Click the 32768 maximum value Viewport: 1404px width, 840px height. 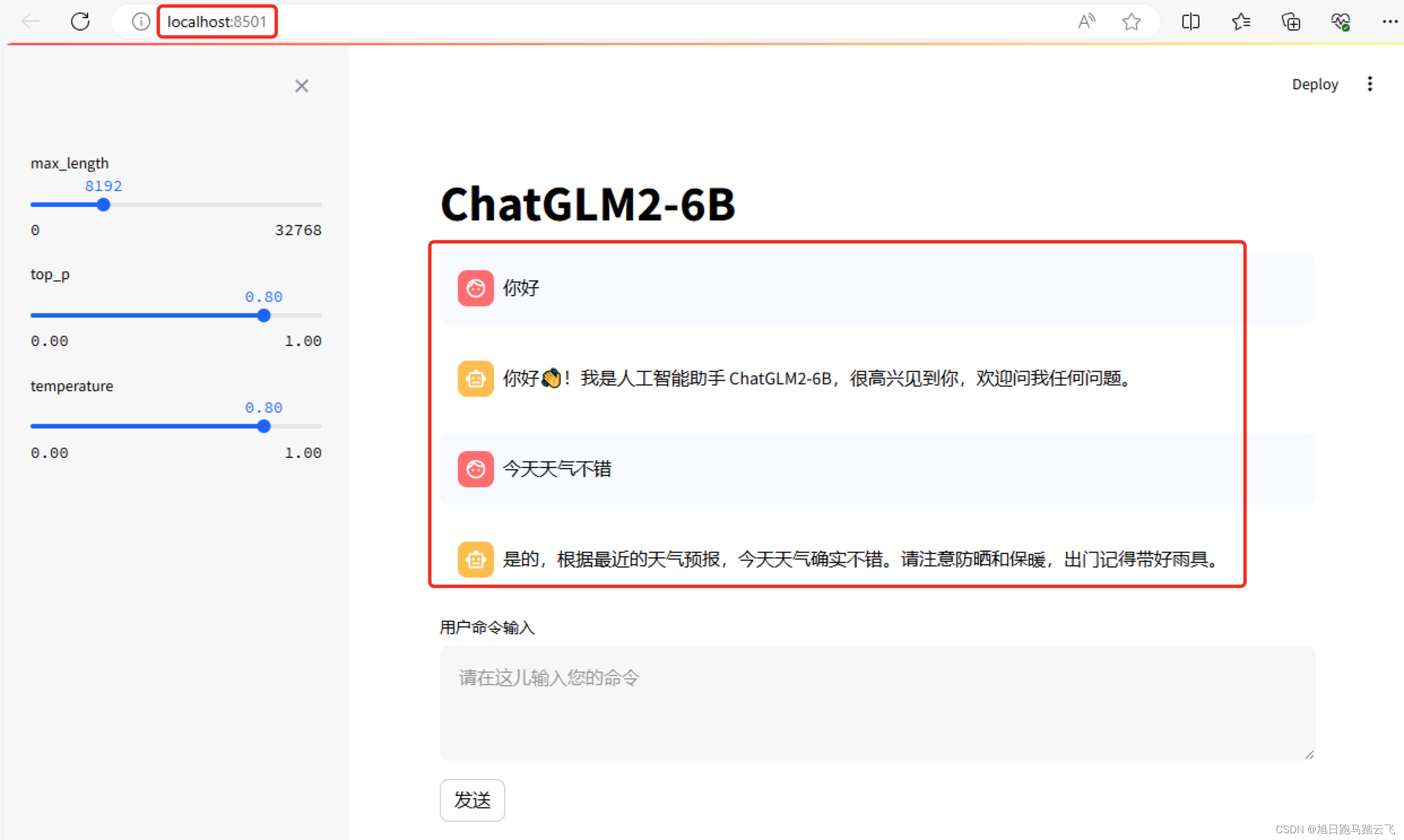298,231
